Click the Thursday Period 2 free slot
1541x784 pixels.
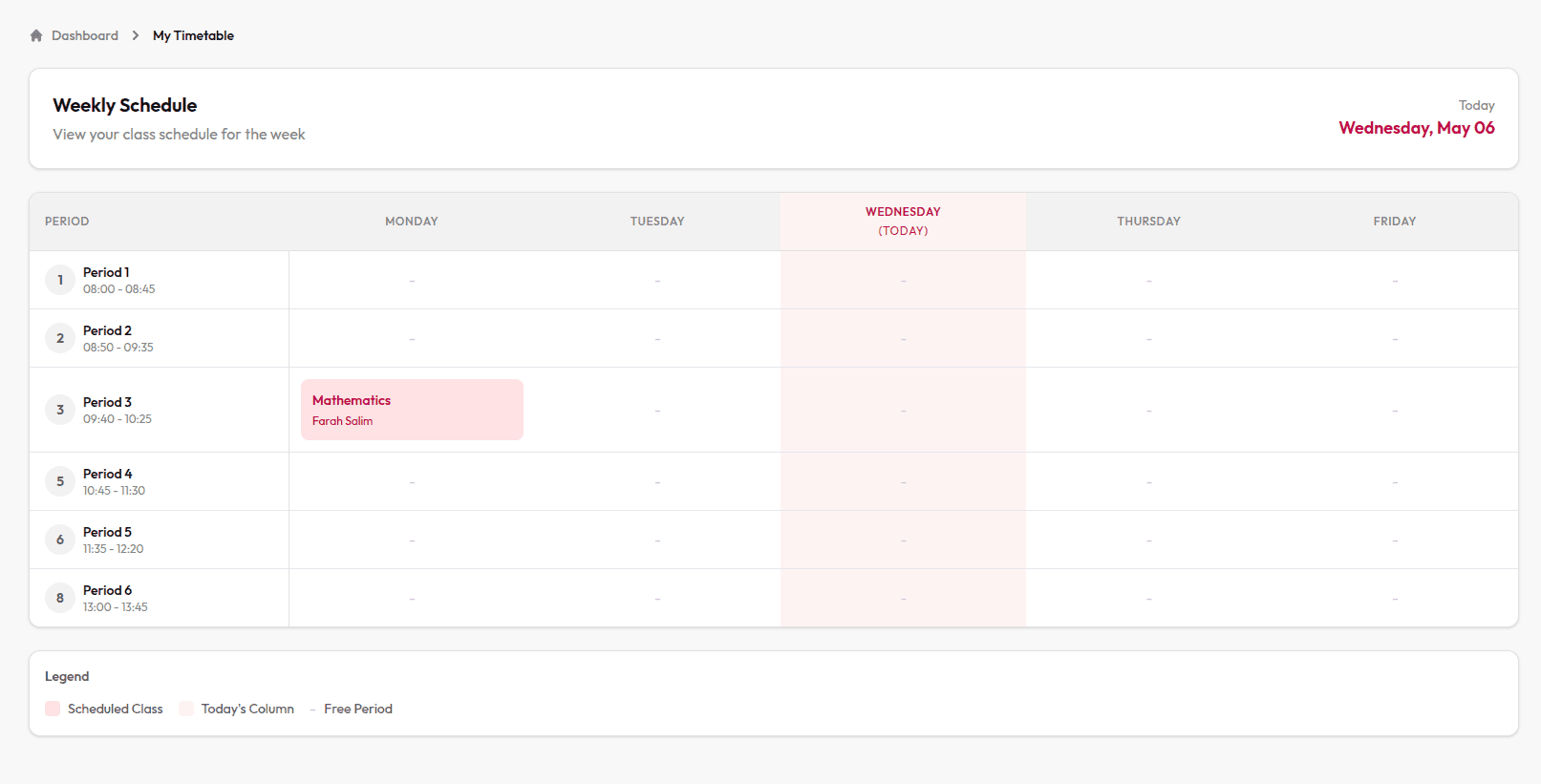[1149, 338]
